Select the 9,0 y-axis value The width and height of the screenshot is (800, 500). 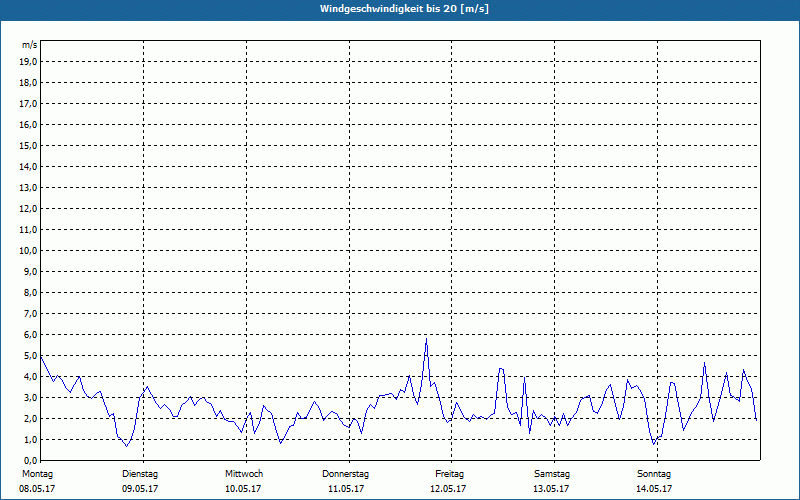pyautogui.click(x=30, y=271)
